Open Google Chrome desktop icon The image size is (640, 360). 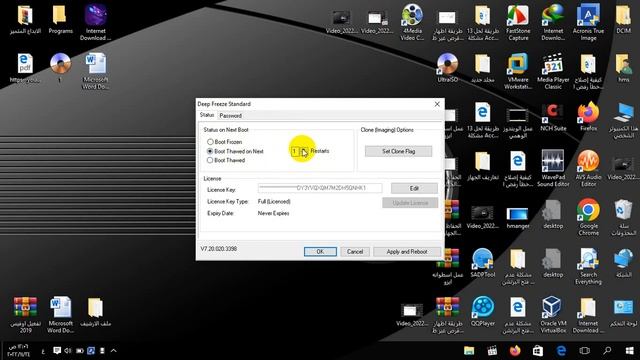[x=588, y=217]
